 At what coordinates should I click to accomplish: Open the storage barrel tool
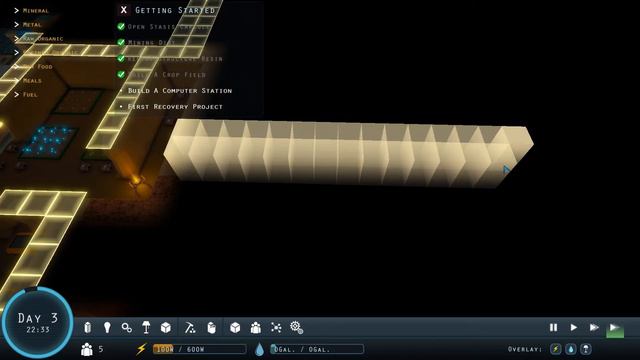tap(211, 328)
